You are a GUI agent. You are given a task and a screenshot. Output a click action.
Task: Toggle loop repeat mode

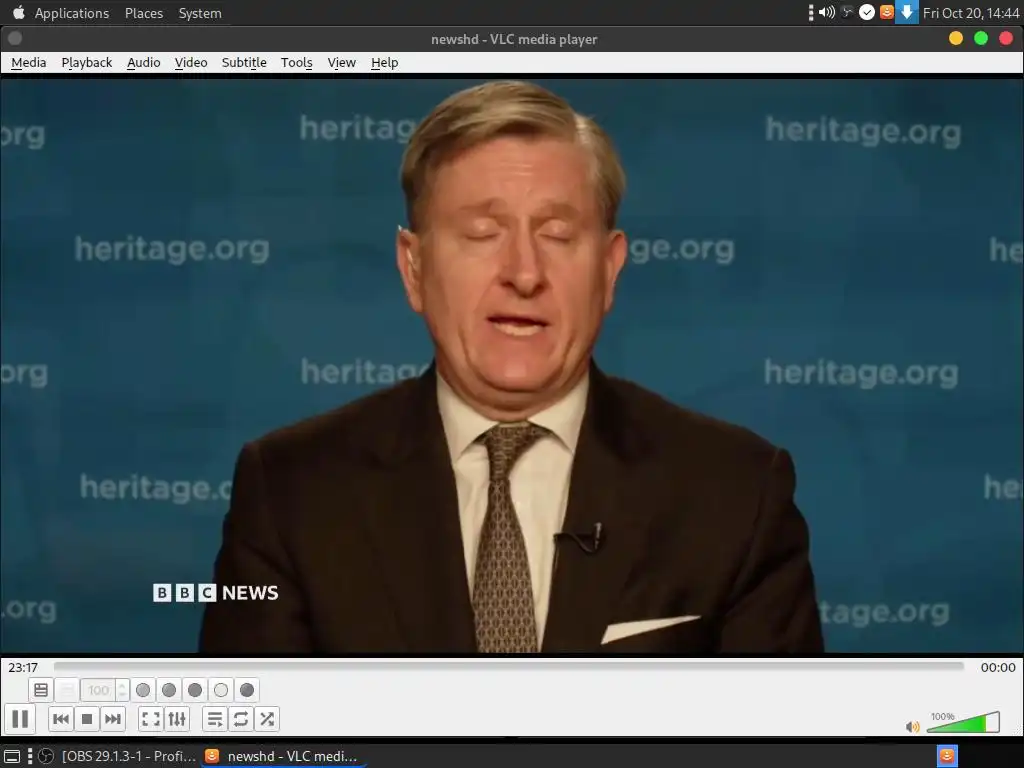(240, 719)
